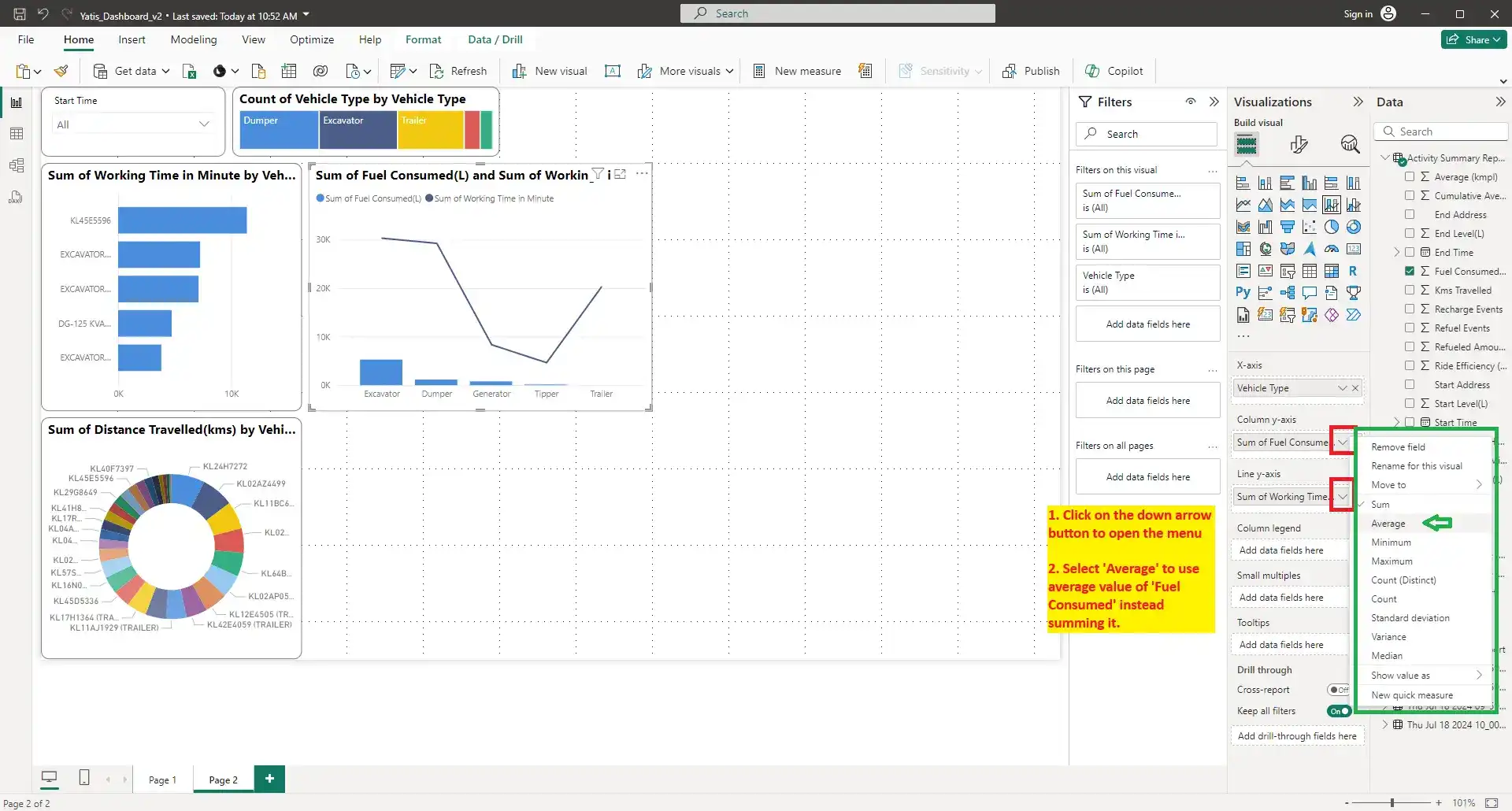The height and width of the screenshot is (811, 1512).
Task: Open the Report view in left sidebar
Action: (x=16, y=103)
